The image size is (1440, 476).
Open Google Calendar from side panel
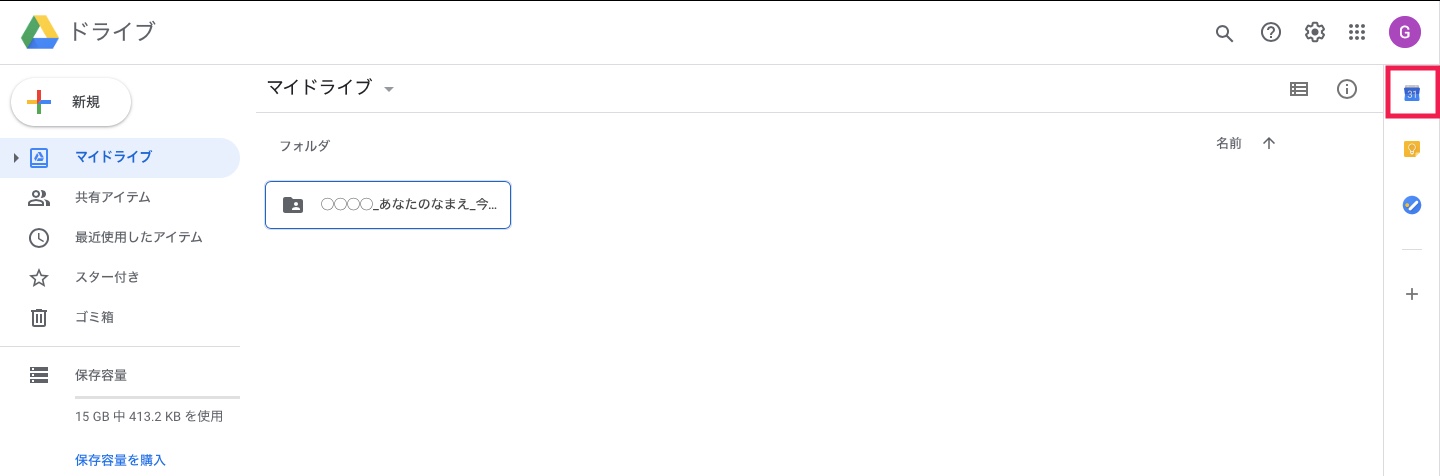tap(1412, 93)
